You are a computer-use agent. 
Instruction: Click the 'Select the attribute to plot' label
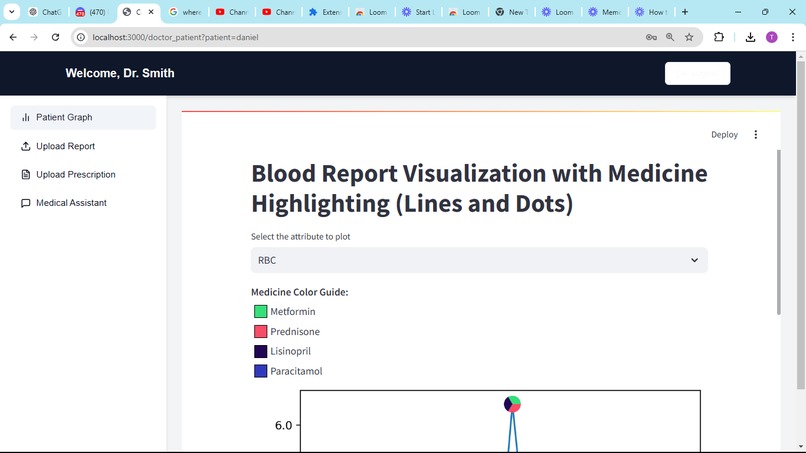tap(301, 237)
